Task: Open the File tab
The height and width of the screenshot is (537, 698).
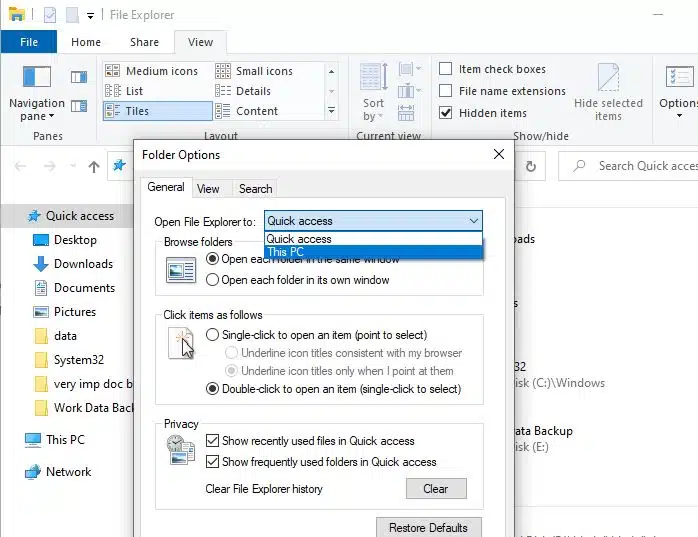Action: pyautogui.click(x=29, y=42)
